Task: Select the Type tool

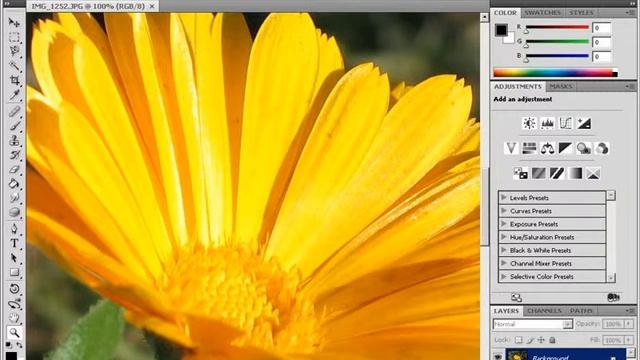Action: (x=14, y=243)
